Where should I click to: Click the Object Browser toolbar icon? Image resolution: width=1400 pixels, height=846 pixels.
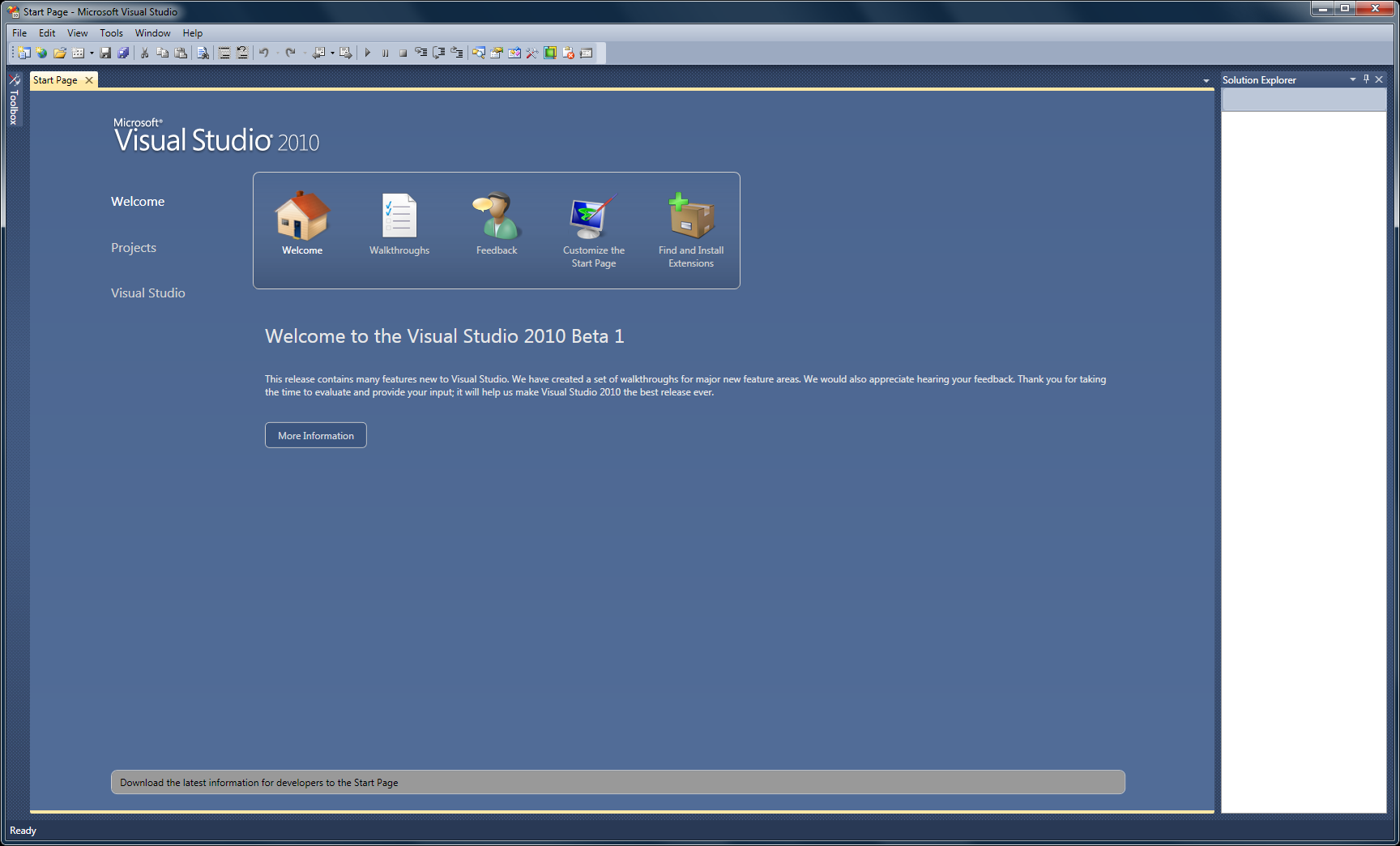pos(514,53)
